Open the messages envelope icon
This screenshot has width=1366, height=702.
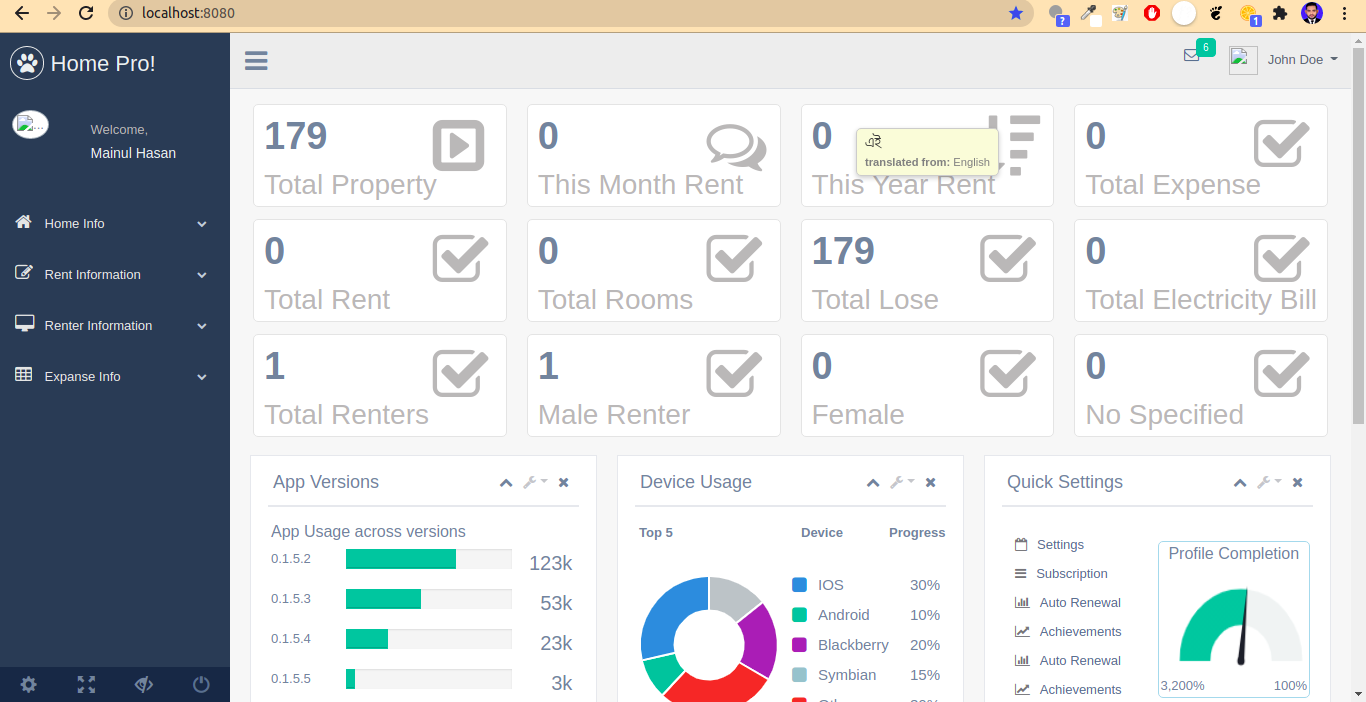[1193, 55]
